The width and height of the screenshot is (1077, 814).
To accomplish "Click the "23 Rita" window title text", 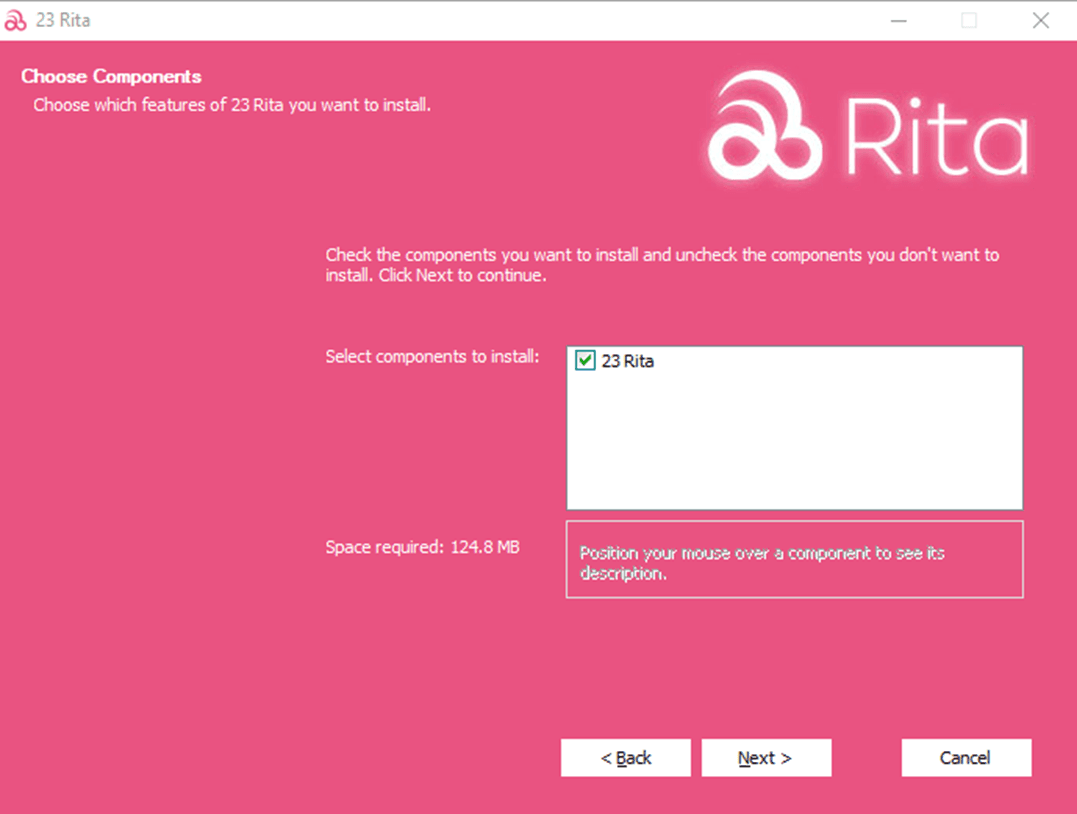I will pos(62,20).
